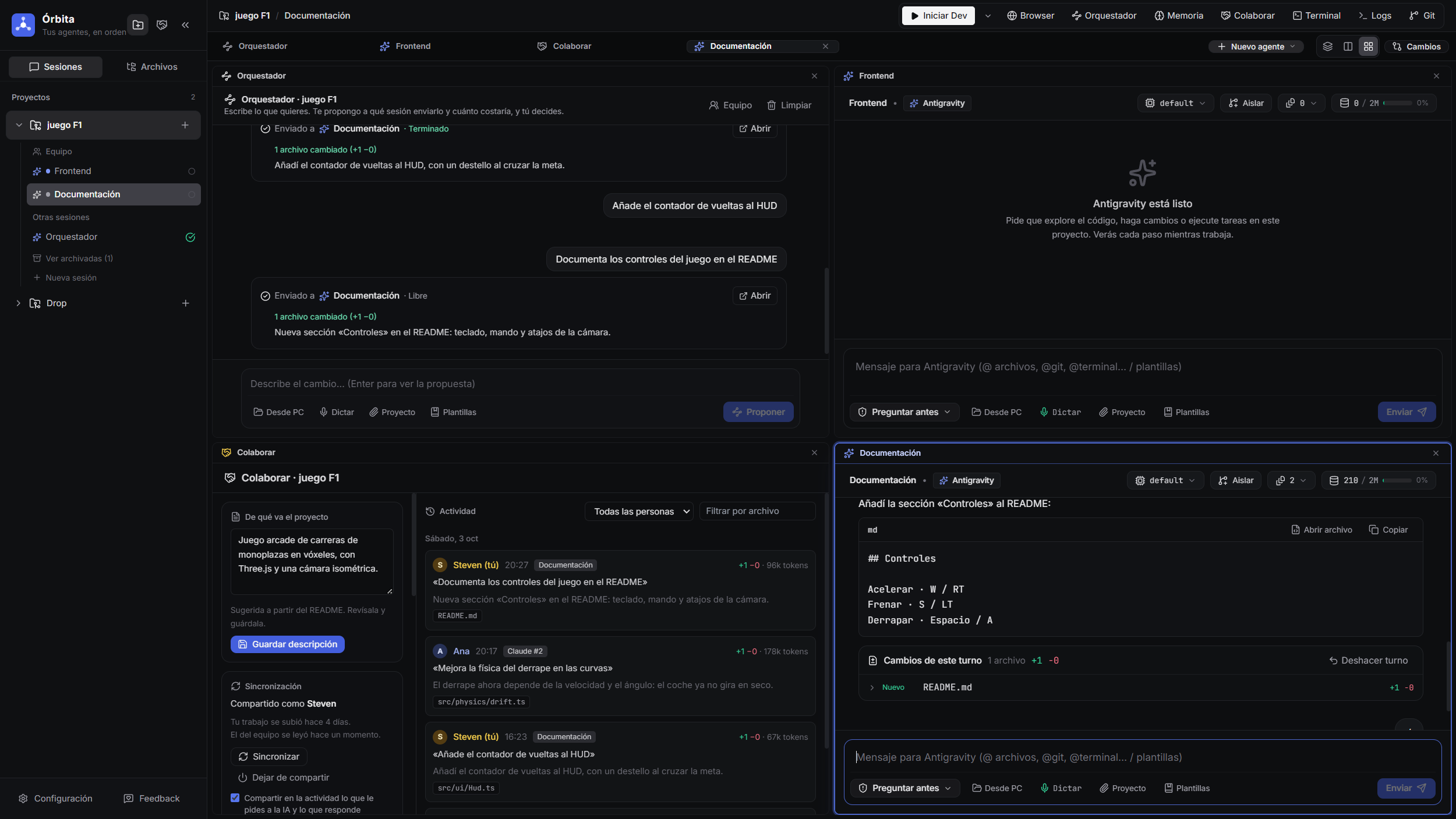Screen dimensions: 1456x819
Task: Click Proponer button in Orquestador
Action: (758, 412)
